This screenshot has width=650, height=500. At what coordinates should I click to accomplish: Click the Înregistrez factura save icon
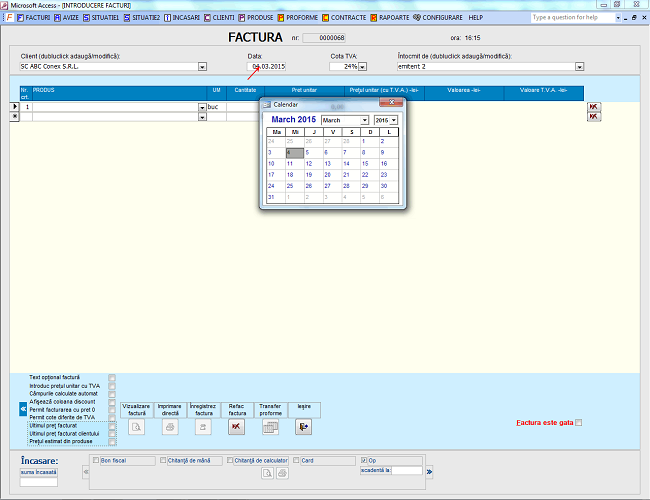[203, 427]
